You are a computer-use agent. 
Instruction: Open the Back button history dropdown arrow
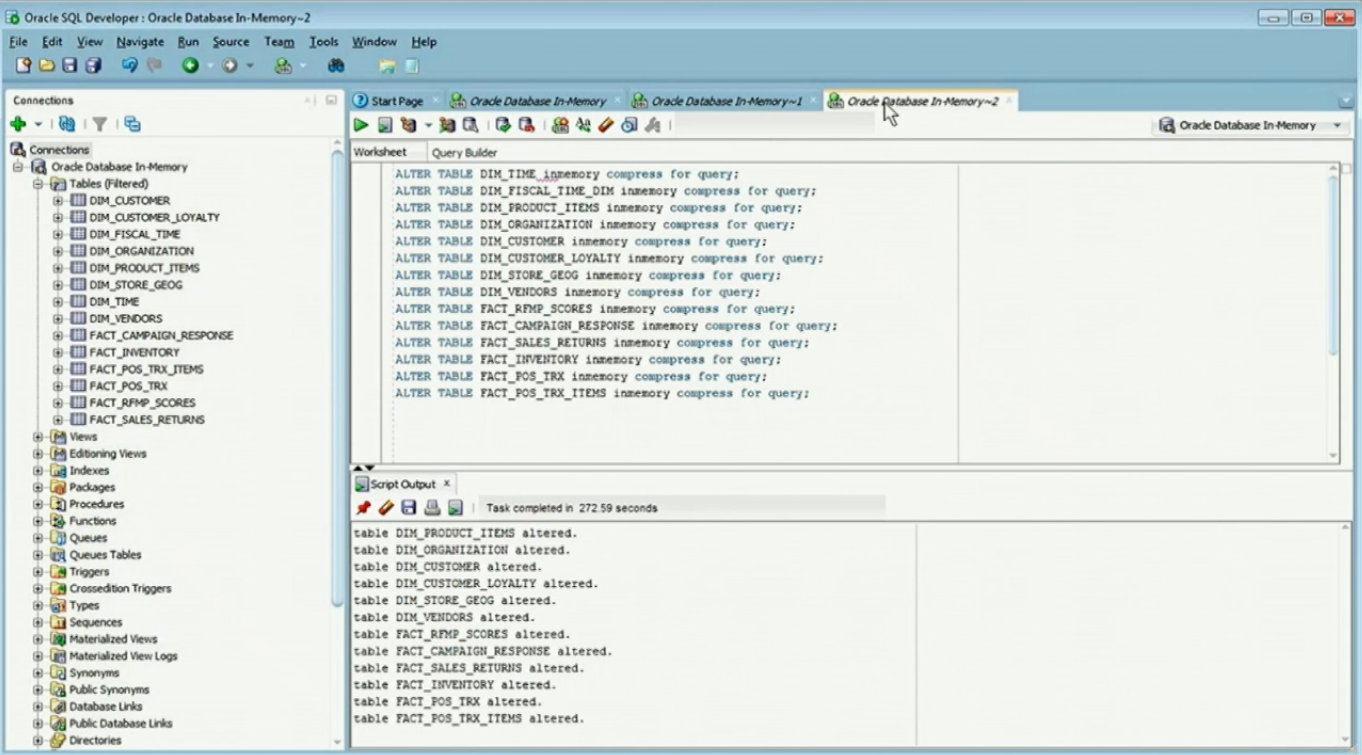tap(210, 67)
